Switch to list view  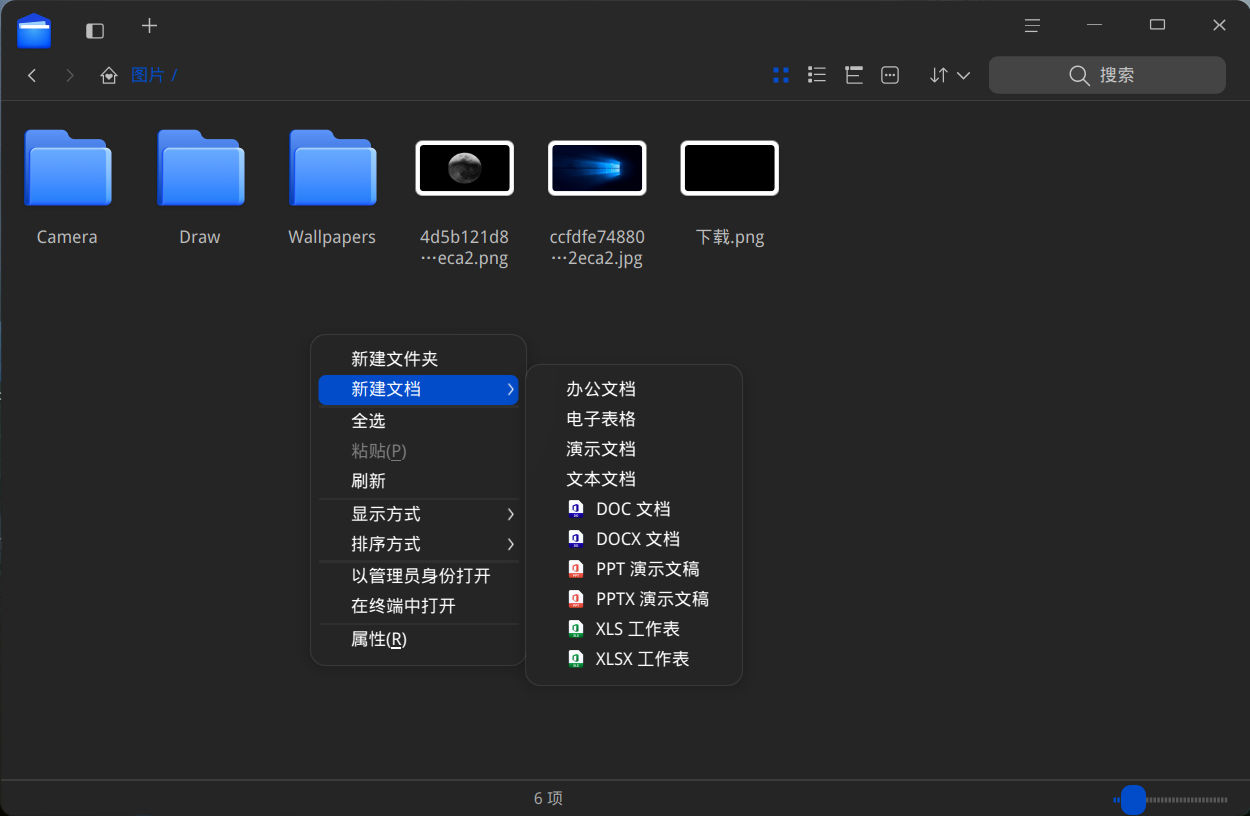(x=817, y=75)
